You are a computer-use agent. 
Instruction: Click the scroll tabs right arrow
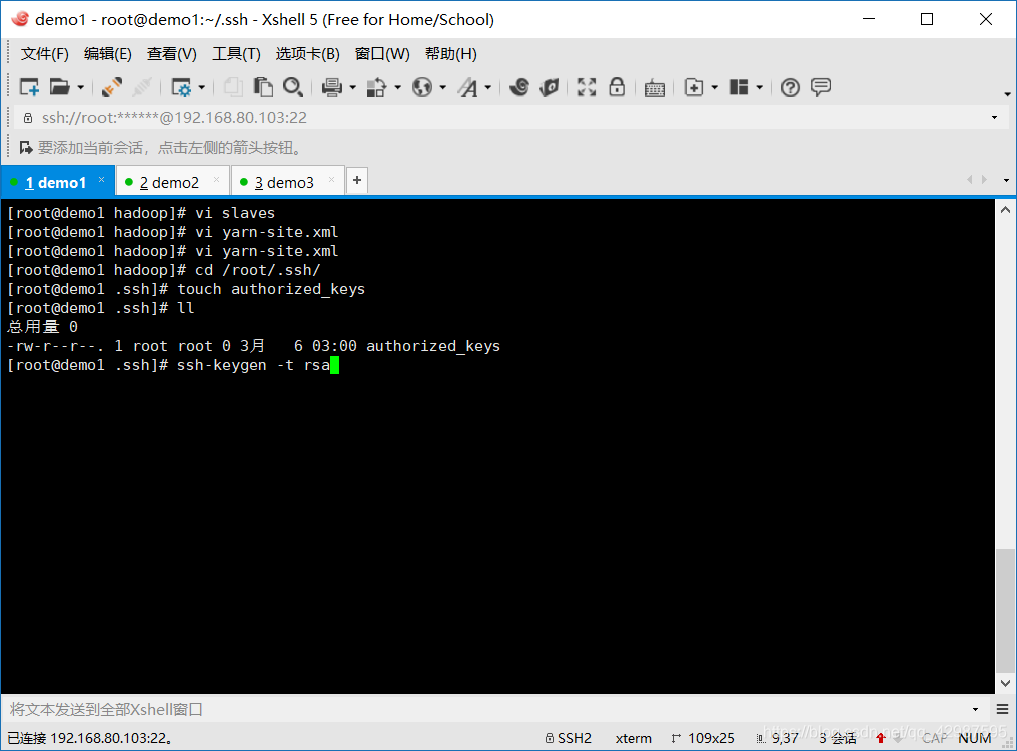pyautogui.click(x=985, y=180)
